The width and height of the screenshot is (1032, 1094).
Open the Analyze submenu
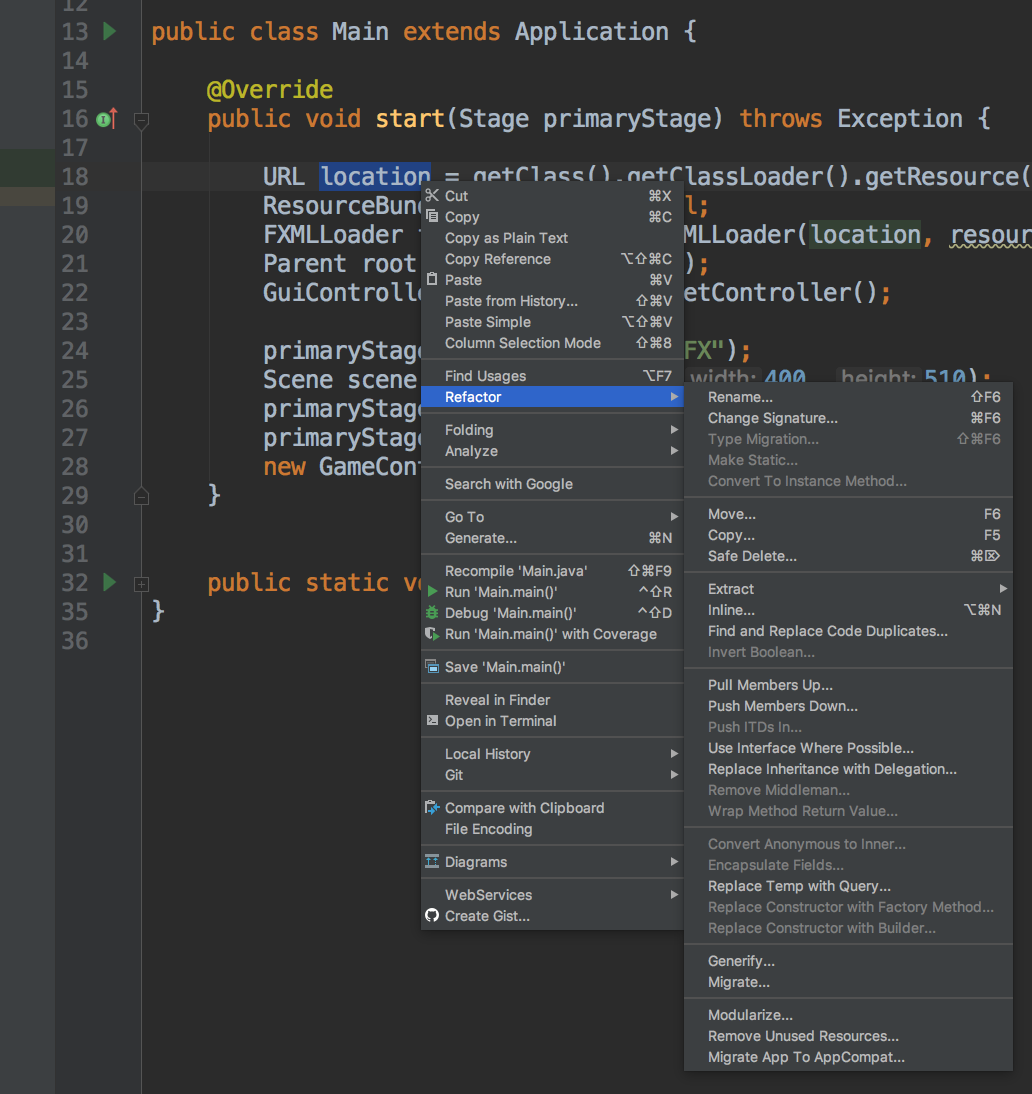click(552, 451)
